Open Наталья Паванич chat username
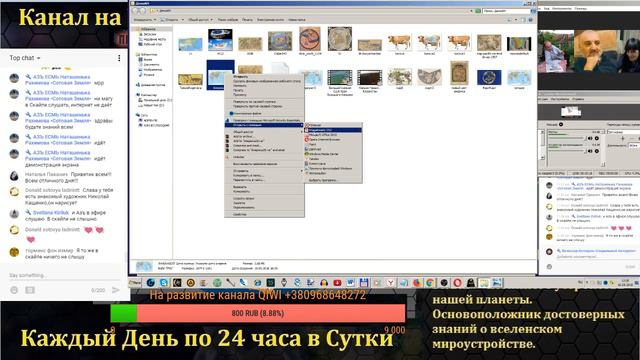 coord(46,174)
